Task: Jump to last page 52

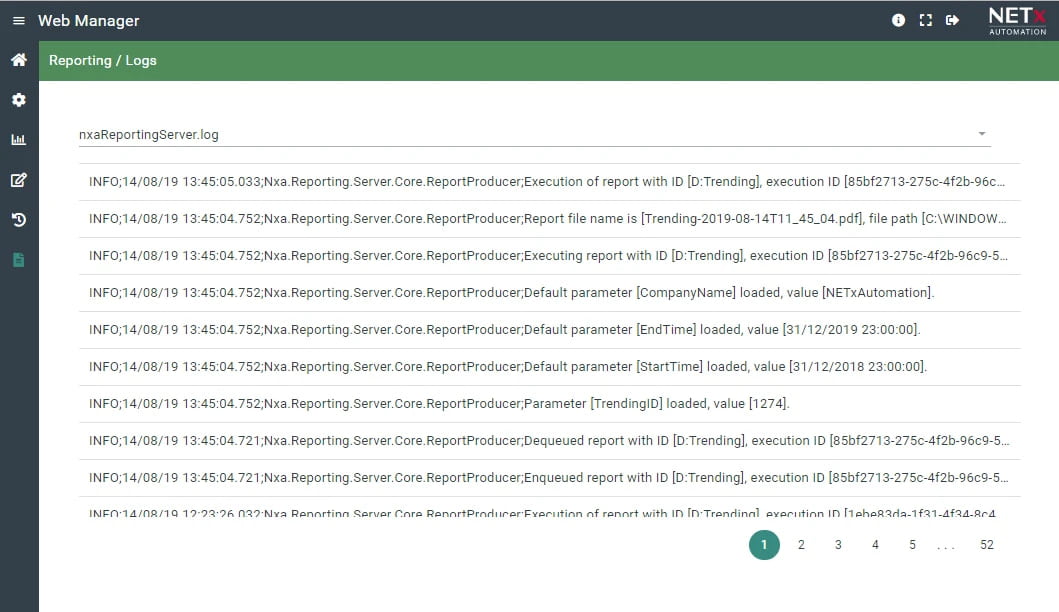Action: click(x=987, y=545)
